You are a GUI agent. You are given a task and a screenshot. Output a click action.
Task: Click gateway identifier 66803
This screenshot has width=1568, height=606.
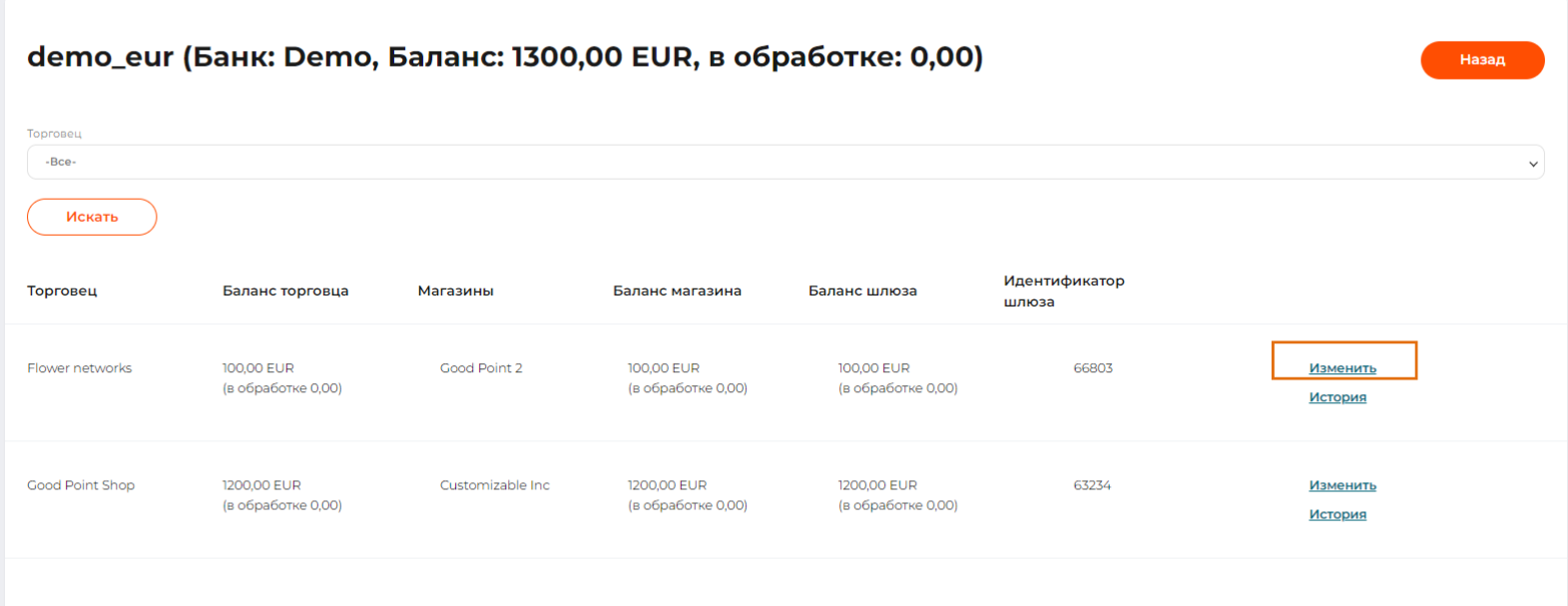pos(1093,368)
